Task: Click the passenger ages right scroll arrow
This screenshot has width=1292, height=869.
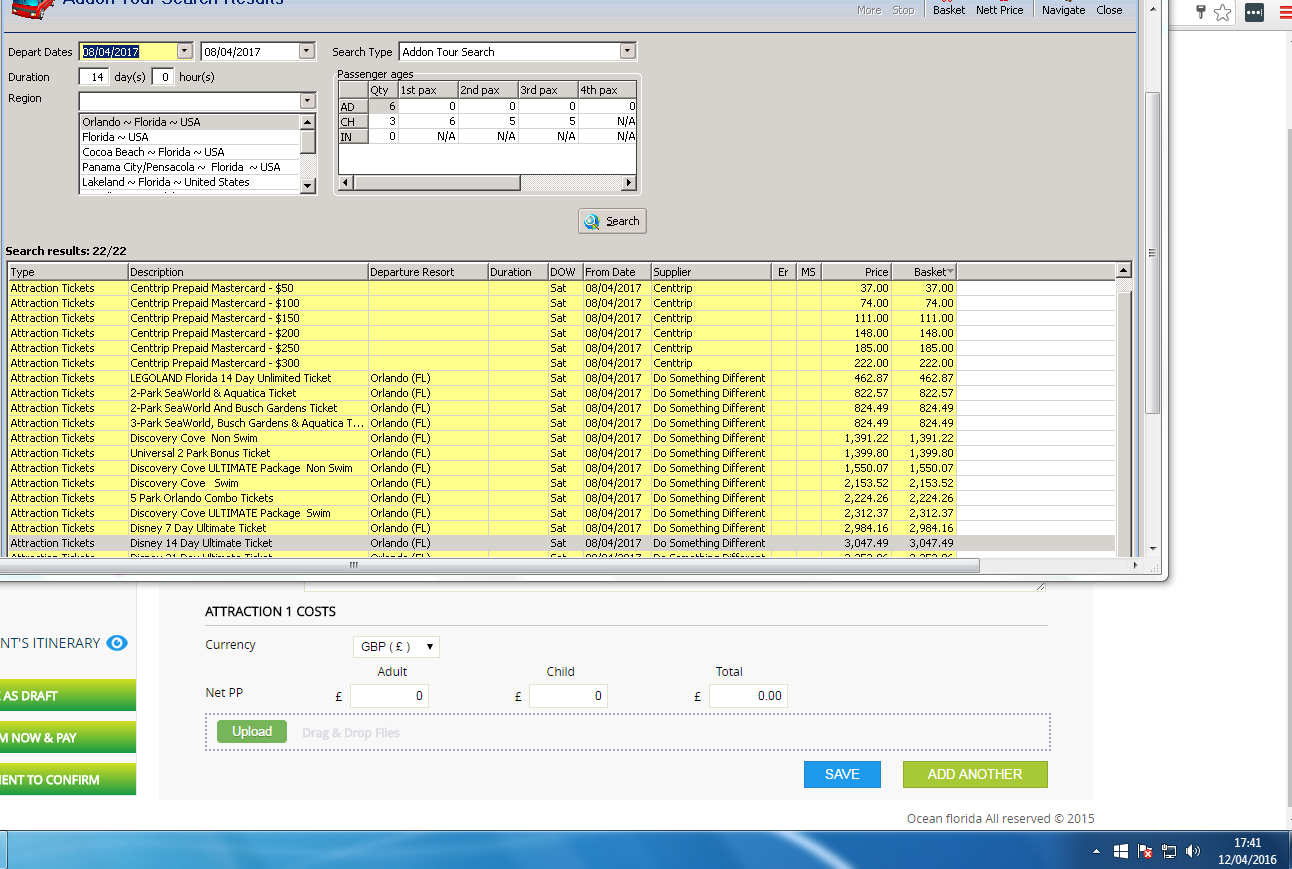Action: (x=629, y=183)
